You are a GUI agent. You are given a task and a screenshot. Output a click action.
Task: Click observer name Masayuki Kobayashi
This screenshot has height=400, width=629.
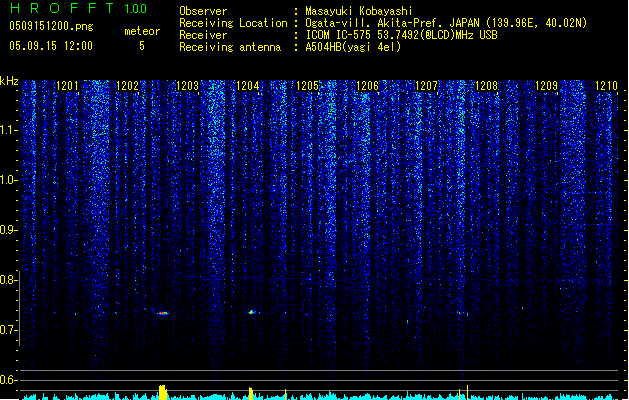coord(359,11)
